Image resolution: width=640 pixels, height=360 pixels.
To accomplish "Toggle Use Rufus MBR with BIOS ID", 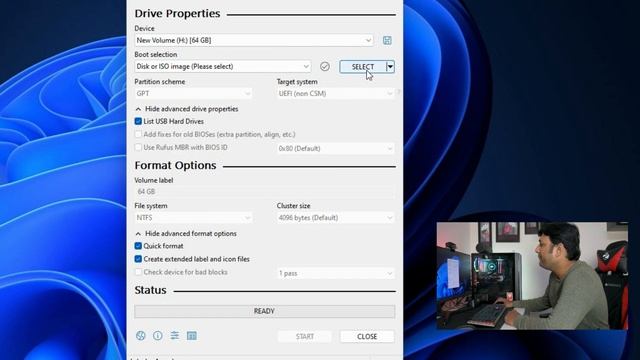I will [x=138, y=147].
